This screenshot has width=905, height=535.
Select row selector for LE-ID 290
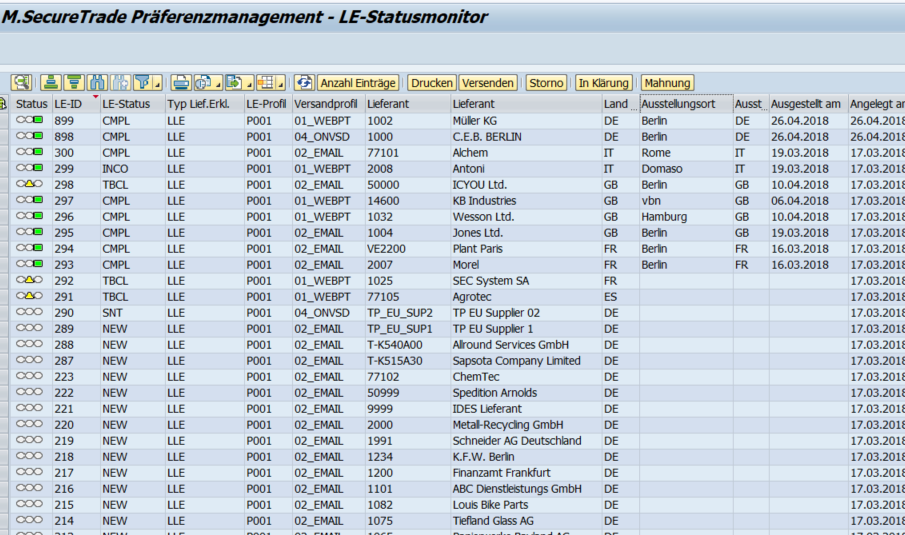(x=5, y=313)
